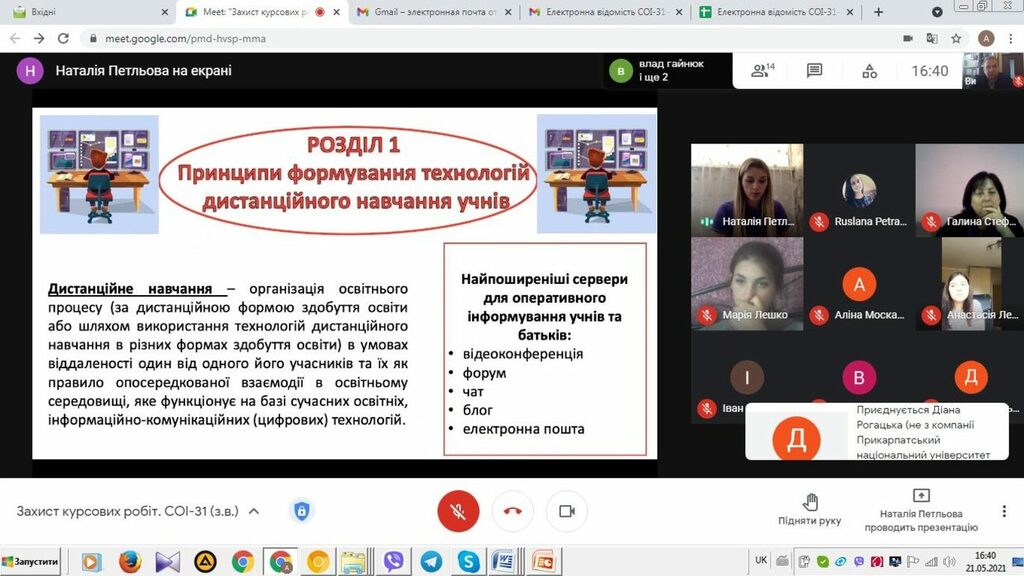Click the translate page icon in address bar
This screenshot has width=1024, height=576.
pos(932,38)
